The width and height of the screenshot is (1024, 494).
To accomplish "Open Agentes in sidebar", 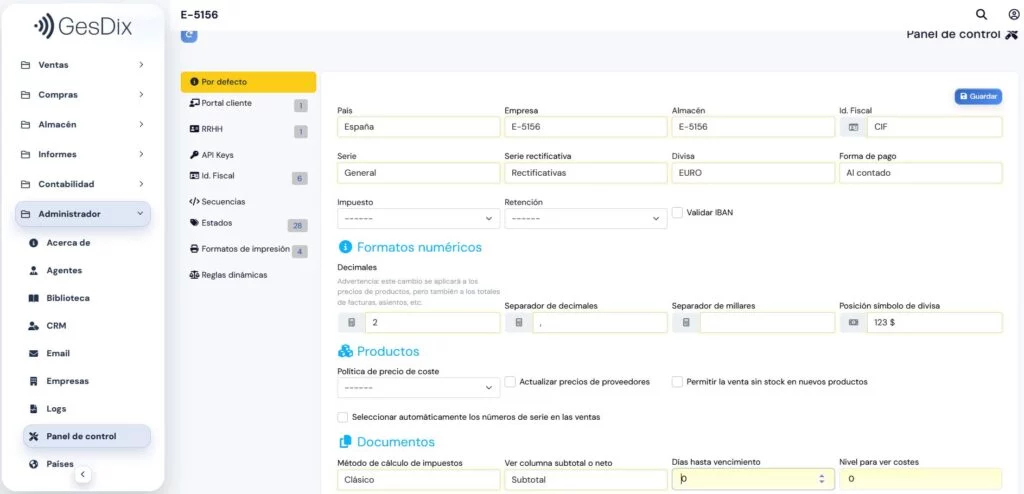I will (x=87, y=271).
